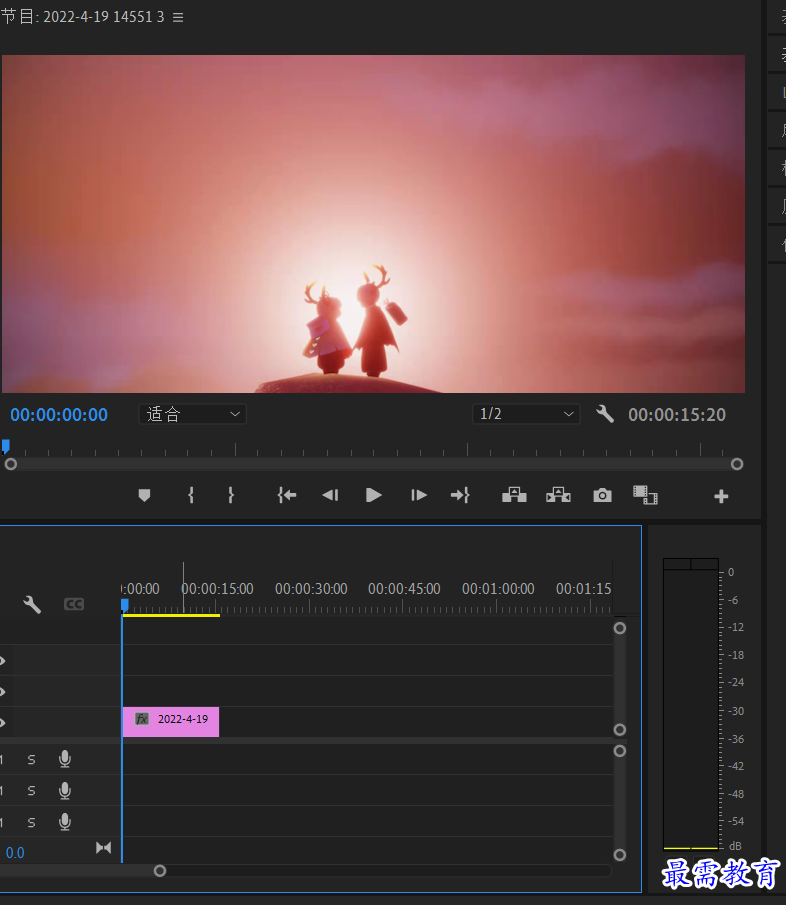This screenshot has width=786, height=905.
Task: Open timeline display settings wrench
Action: tap(32, 604)
